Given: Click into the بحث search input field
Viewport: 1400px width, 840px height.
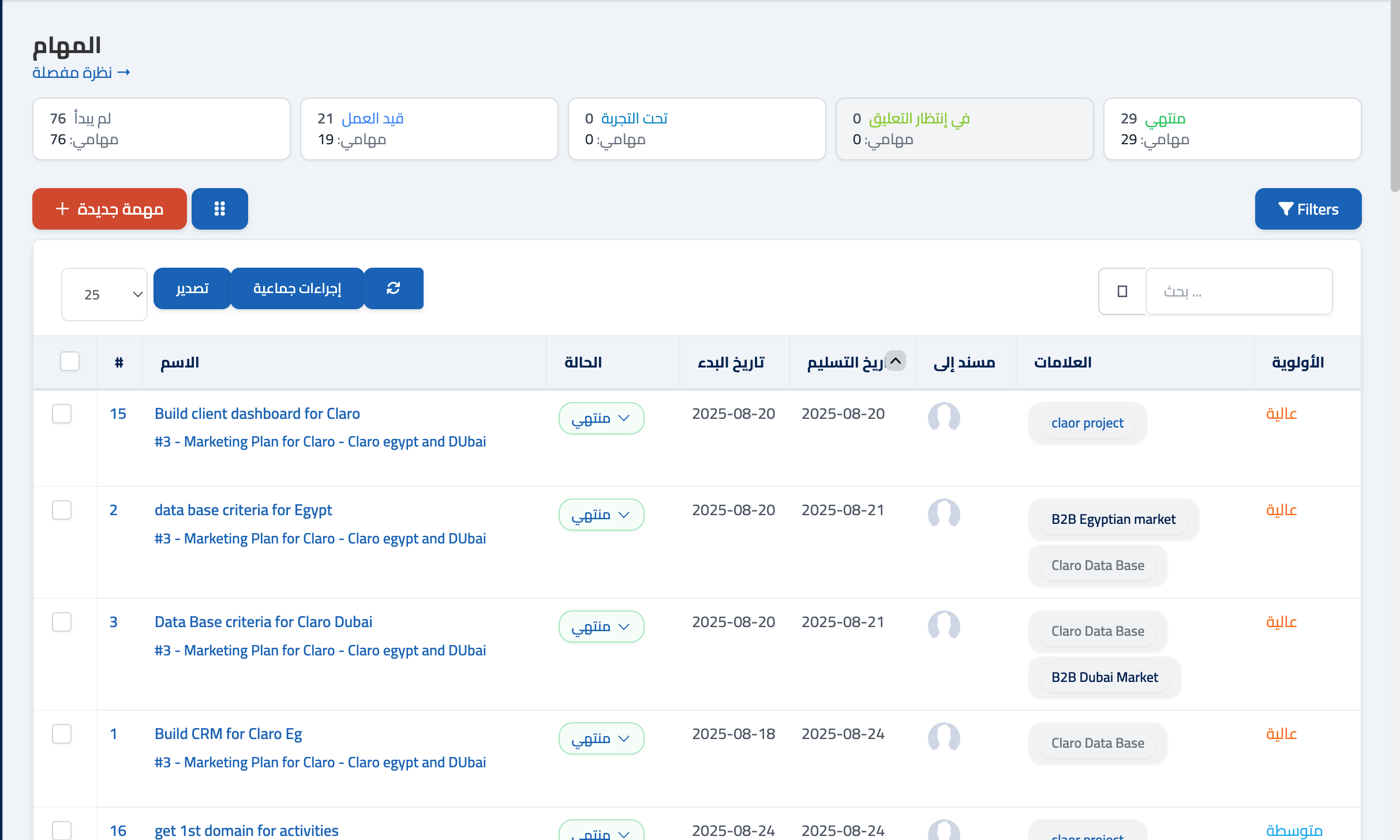Looking at the screenshot, I should [1238, 291].
